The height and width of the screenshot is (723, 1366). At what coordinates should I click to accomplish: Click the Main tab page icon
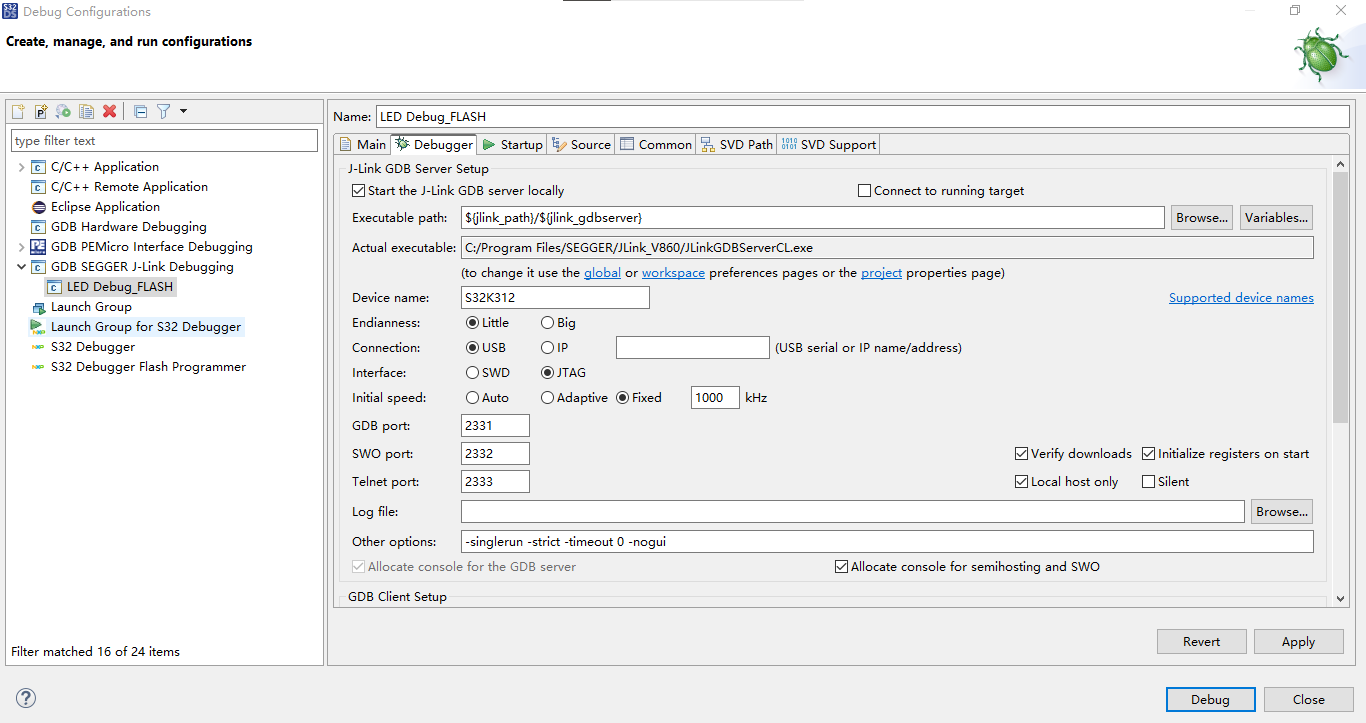[x=346, y=145]
